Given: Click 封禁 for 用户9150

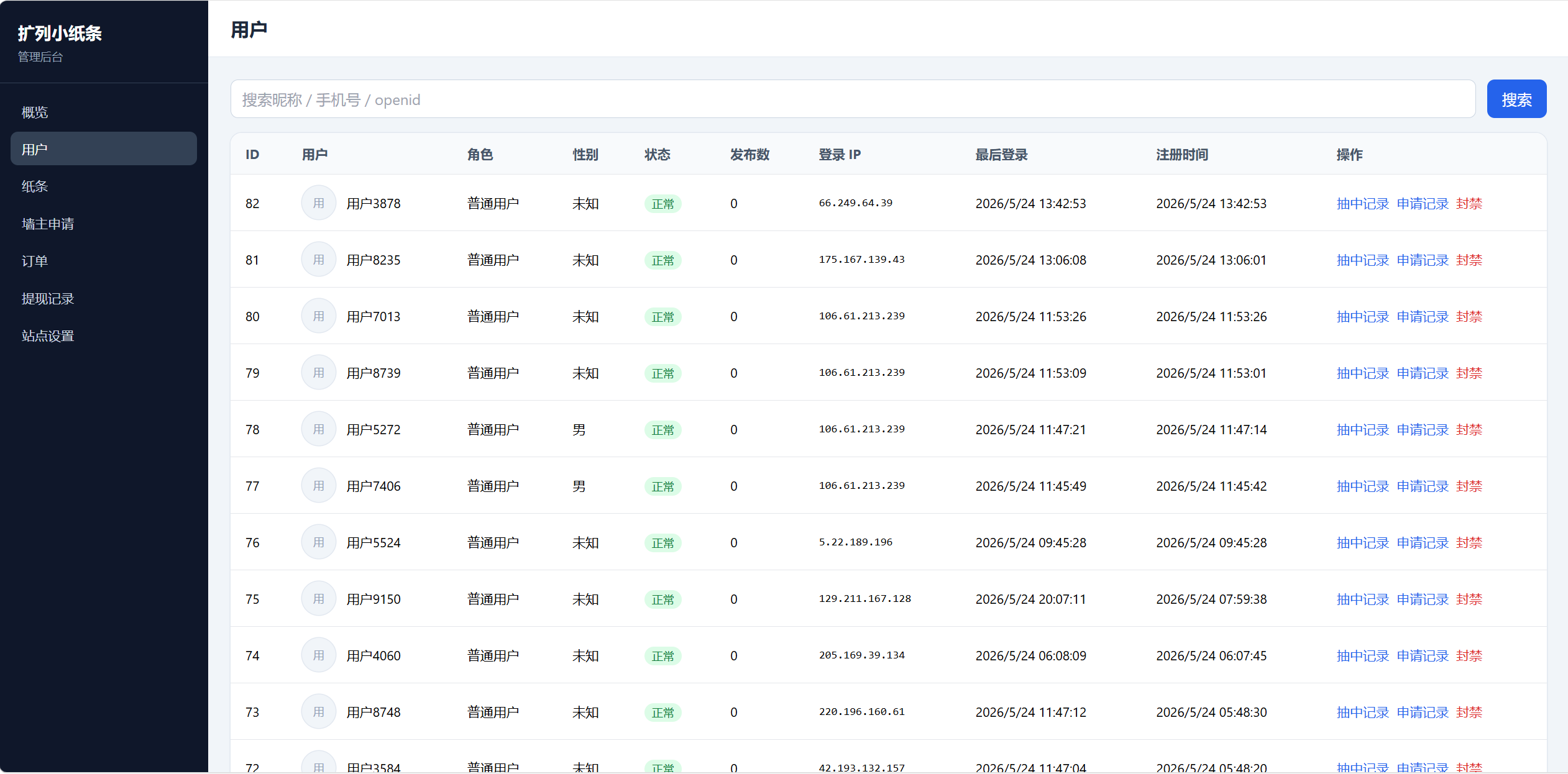Looking at the screenshot, I should (x=1469, y=599).
